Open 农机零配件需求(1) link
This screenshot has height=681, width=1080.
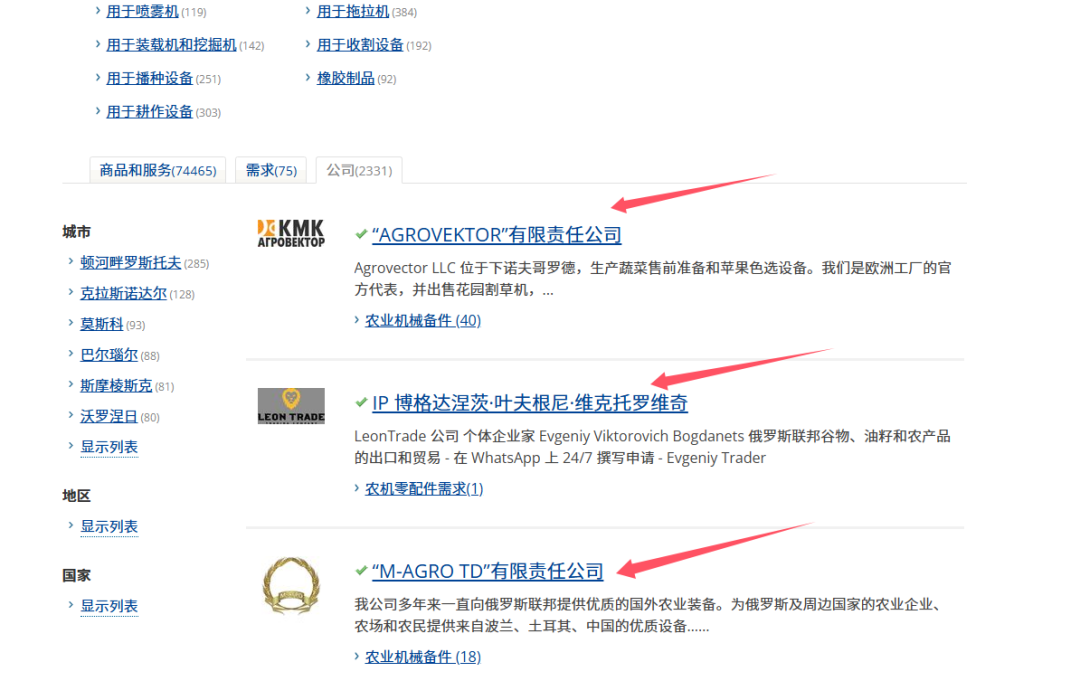click(424, 489)
